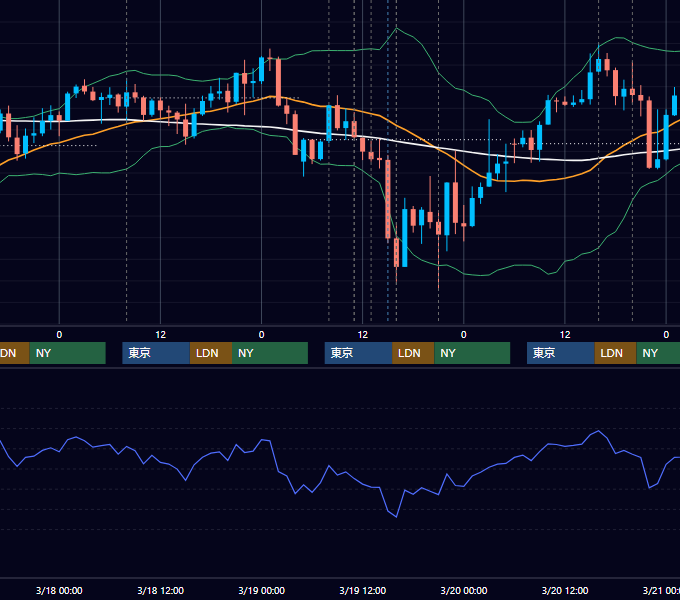This screenshot has height=600, width=680.
Task: Click the upper Bollinger band peak after 3/19 12:00
Action: point(396,29)
